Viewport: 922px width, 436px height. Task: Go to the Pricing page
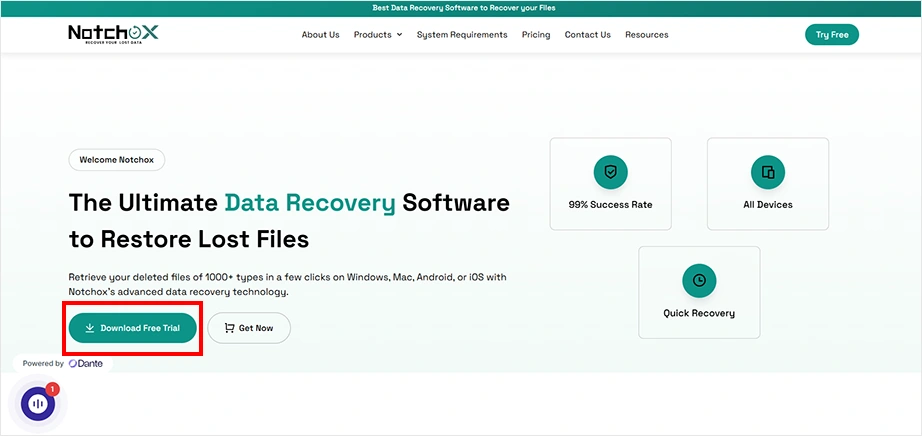tap(536, 35)
